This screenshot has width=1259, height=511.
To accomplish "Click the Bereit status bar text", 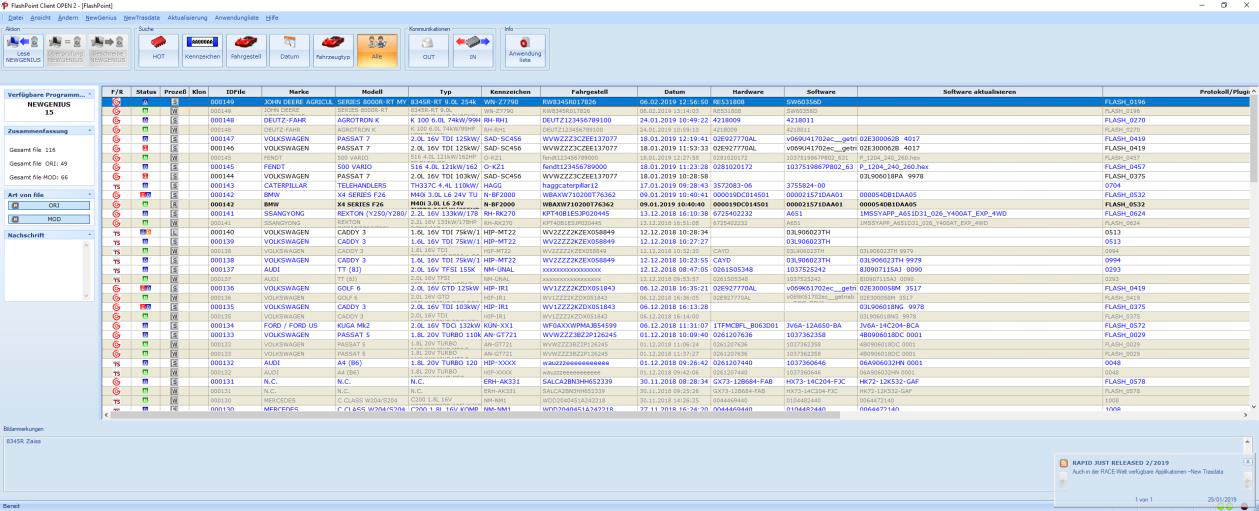I will click(11, 507).
